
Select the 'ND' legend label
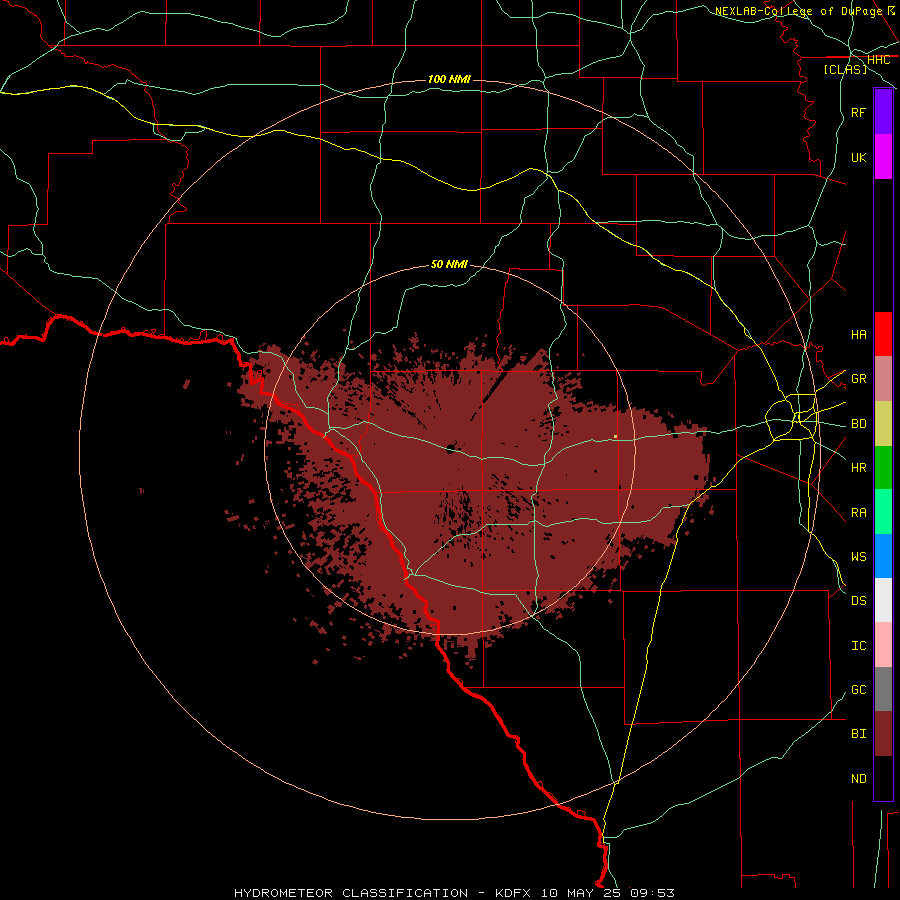[x=858, y=778]
